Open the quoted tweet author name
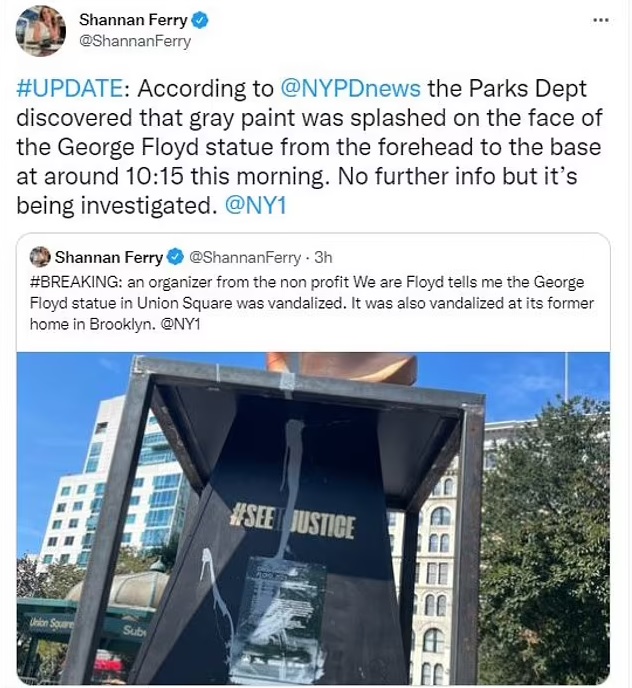The image size is (632, 688). click(109, 257)
